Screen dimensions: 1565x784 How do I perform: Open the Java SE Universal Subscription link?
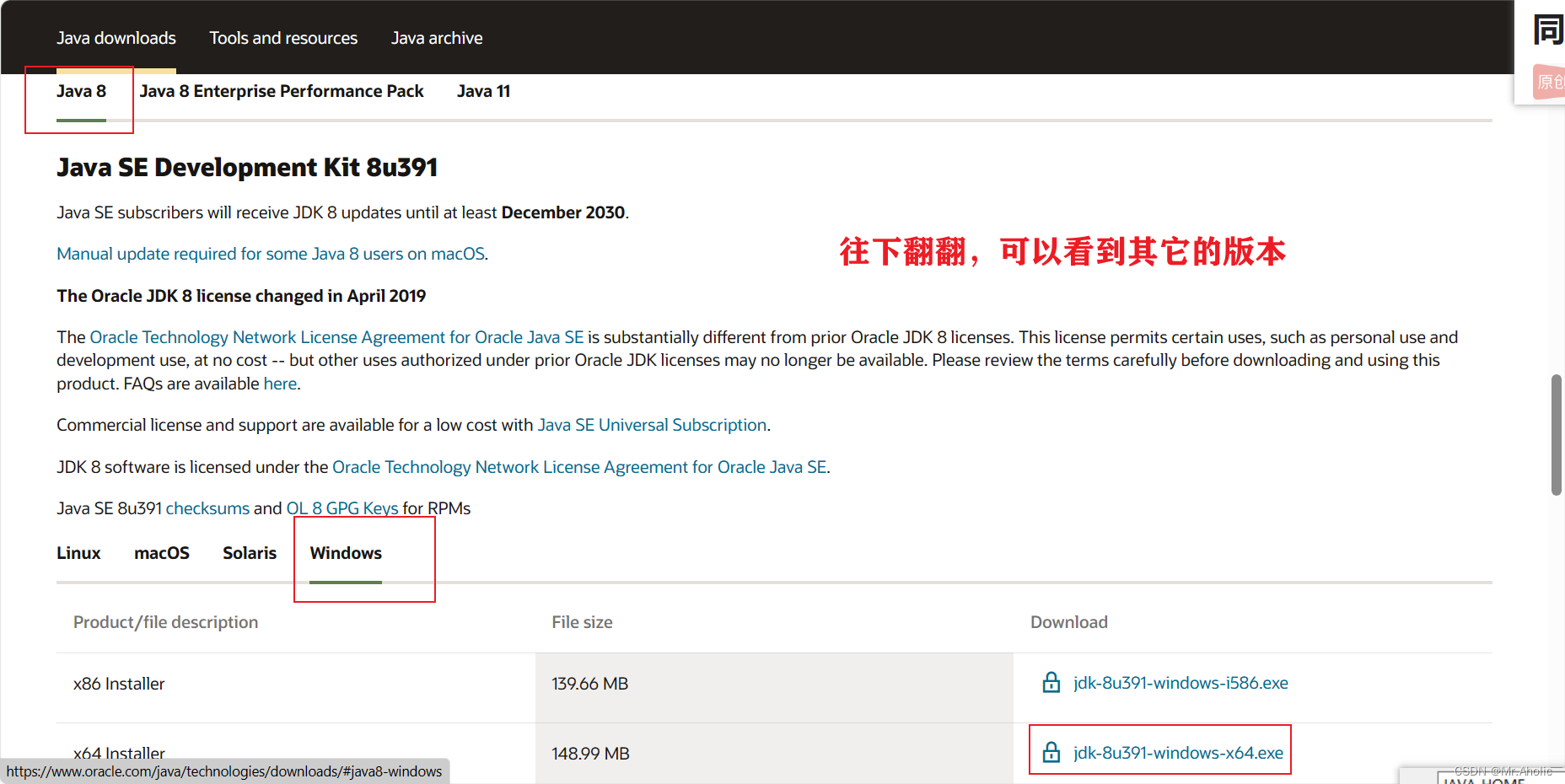click(651, 424)
